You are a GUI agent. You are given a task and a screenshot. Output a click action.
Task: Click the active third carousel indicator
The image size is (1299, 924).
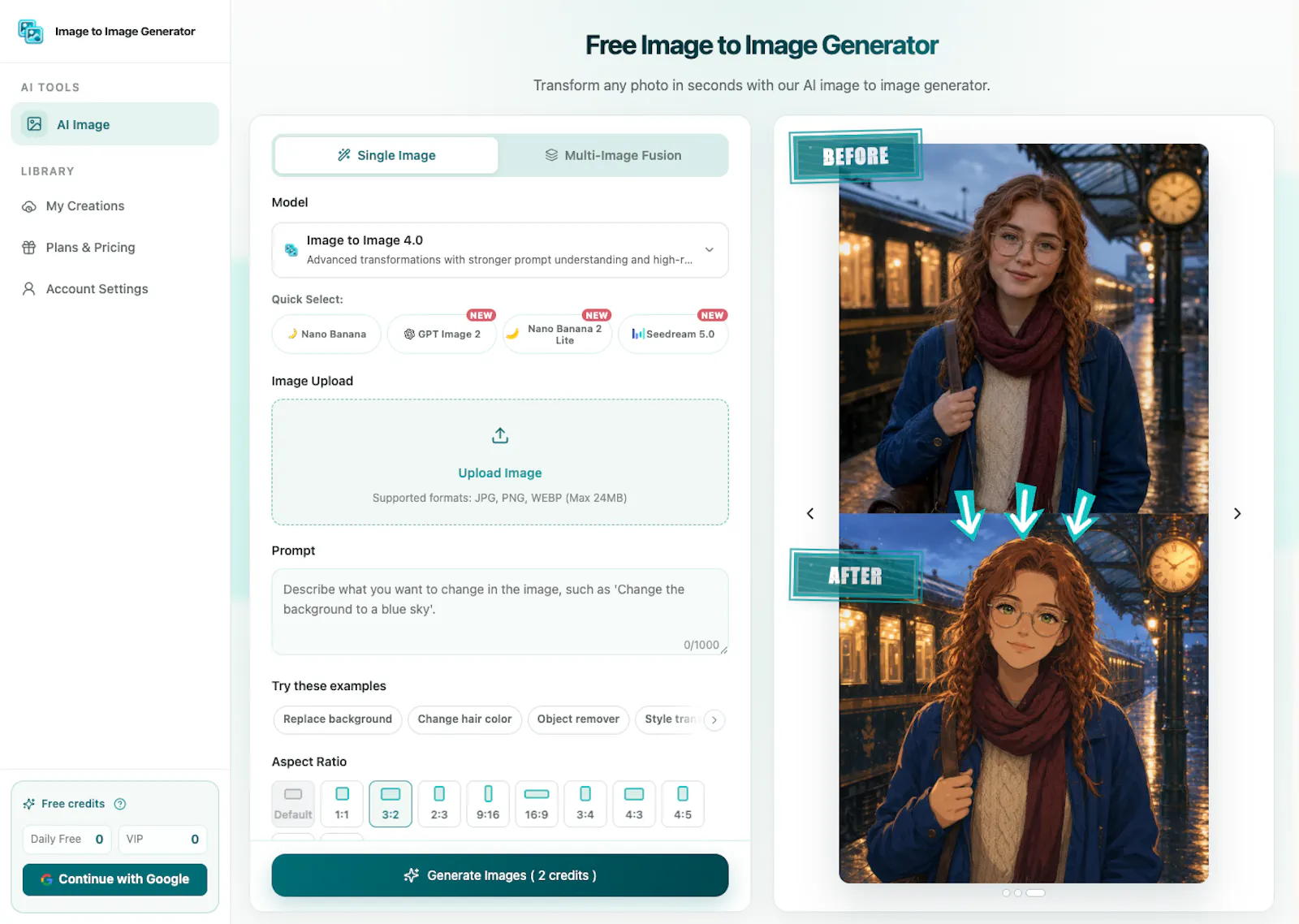1035,892
